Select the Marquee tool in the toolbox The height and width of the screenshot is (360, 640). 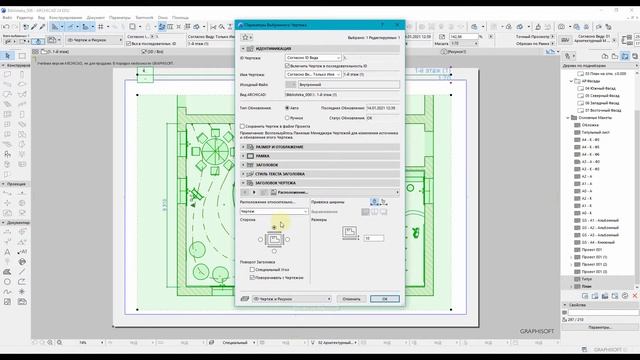tap(22, 56)
